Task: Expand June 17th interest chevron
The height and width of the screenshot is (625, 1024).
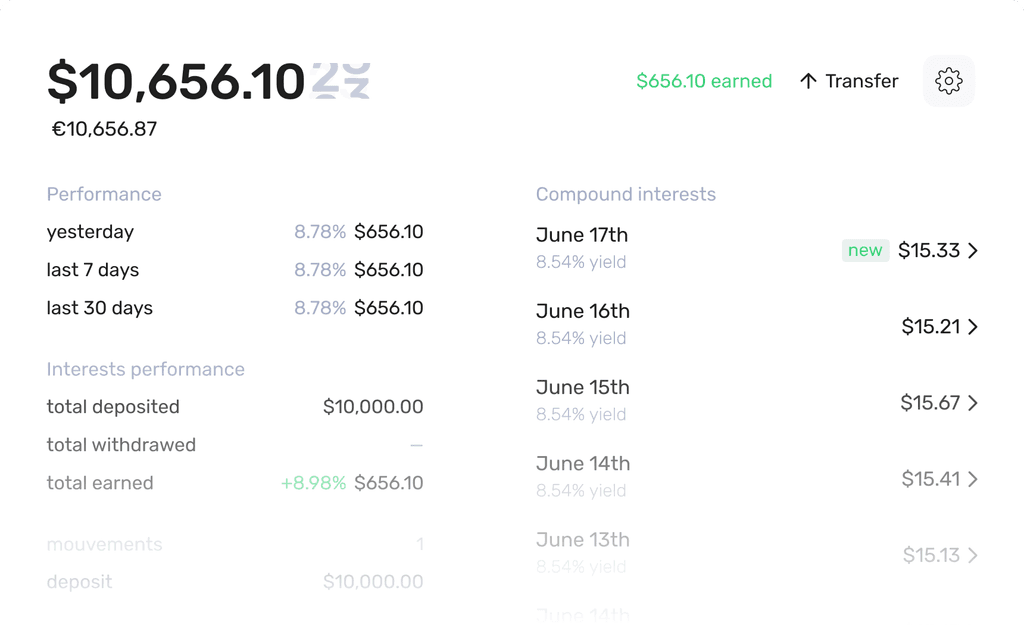Action: 972,251
